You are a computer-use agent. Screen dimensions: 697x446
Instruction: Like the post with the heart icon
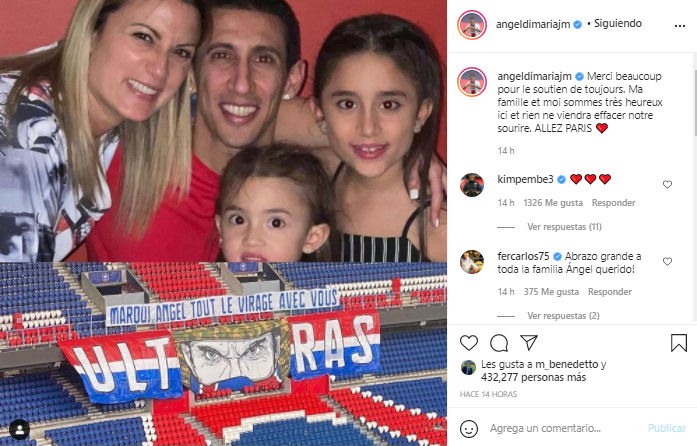click(x=469, y=343)
